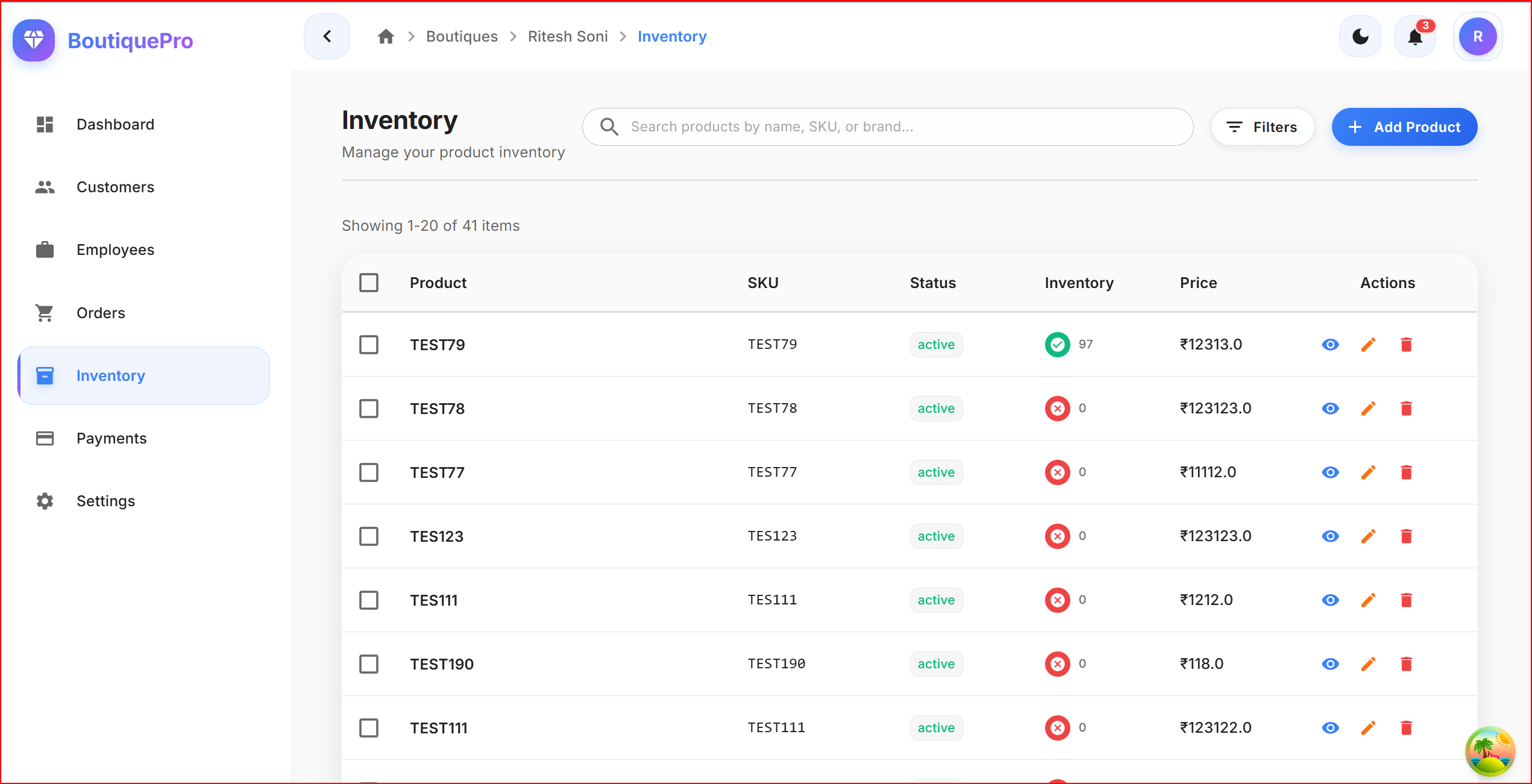
Task: Open the Dashboard section from the sidebar
Action: pyautogui.click(x=115, y=124)
